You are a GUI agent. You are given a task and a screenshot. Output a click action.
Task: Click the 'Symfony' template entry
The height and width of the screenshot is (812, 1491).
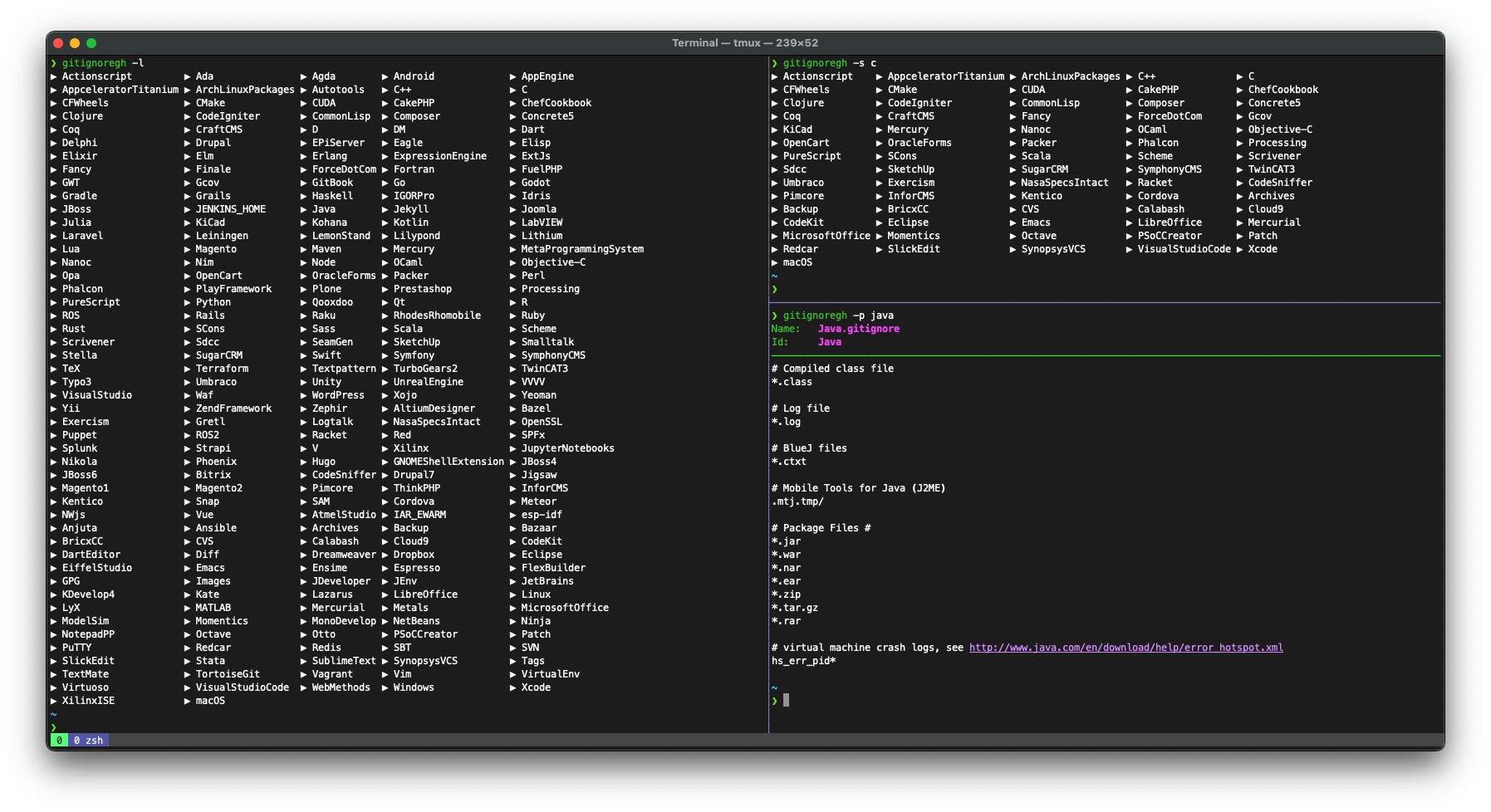point(414,355)
